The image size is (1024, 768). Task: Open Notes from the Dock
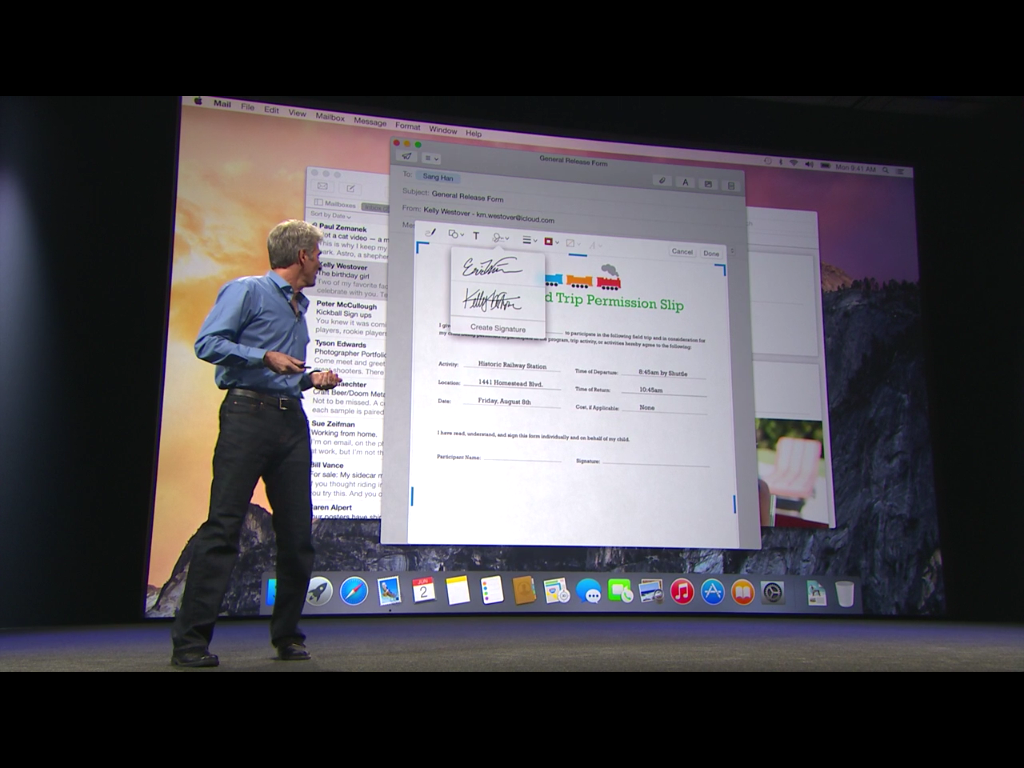point(457,591)
